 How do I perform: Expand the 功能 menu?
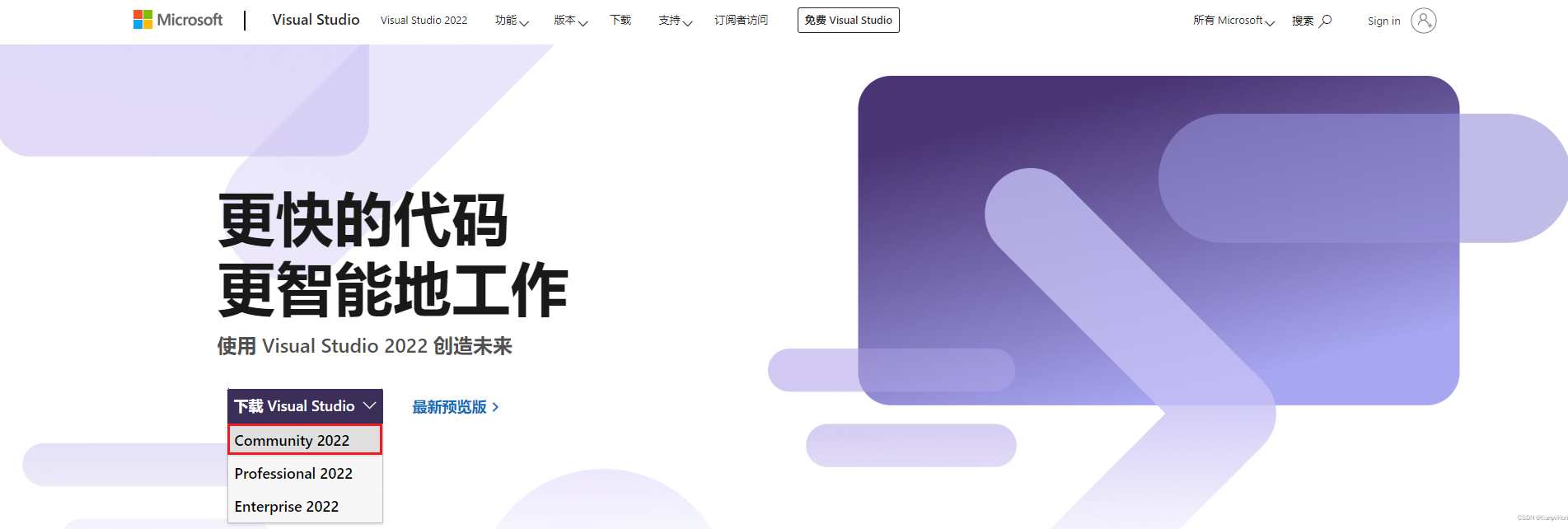tap(512, 21)
